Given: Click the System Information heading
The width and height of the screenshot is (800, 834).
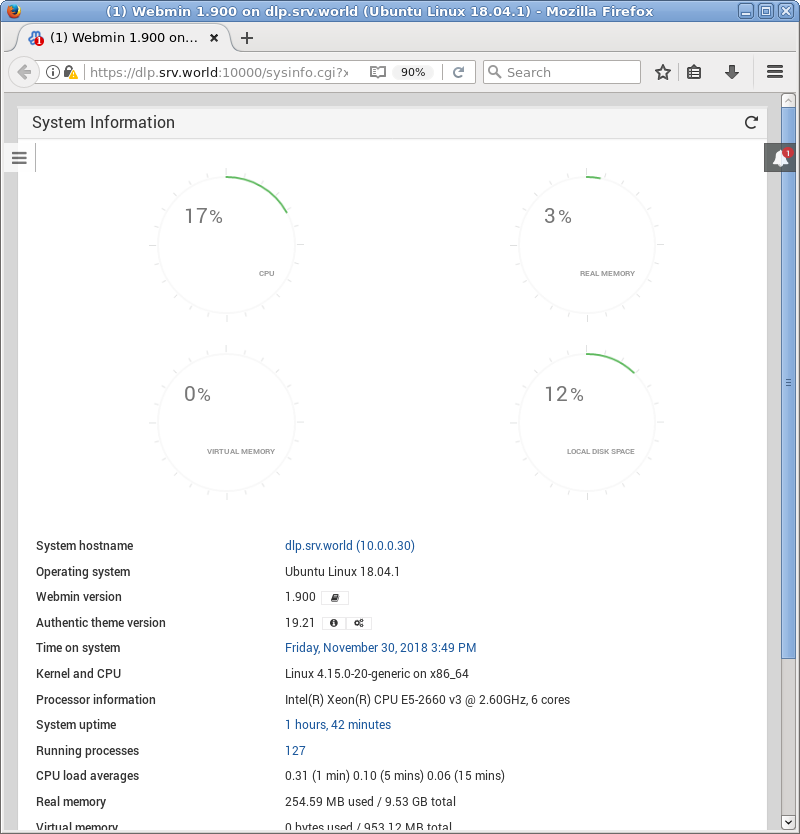Looking at the screenshot, I should [x=103, y=122].
